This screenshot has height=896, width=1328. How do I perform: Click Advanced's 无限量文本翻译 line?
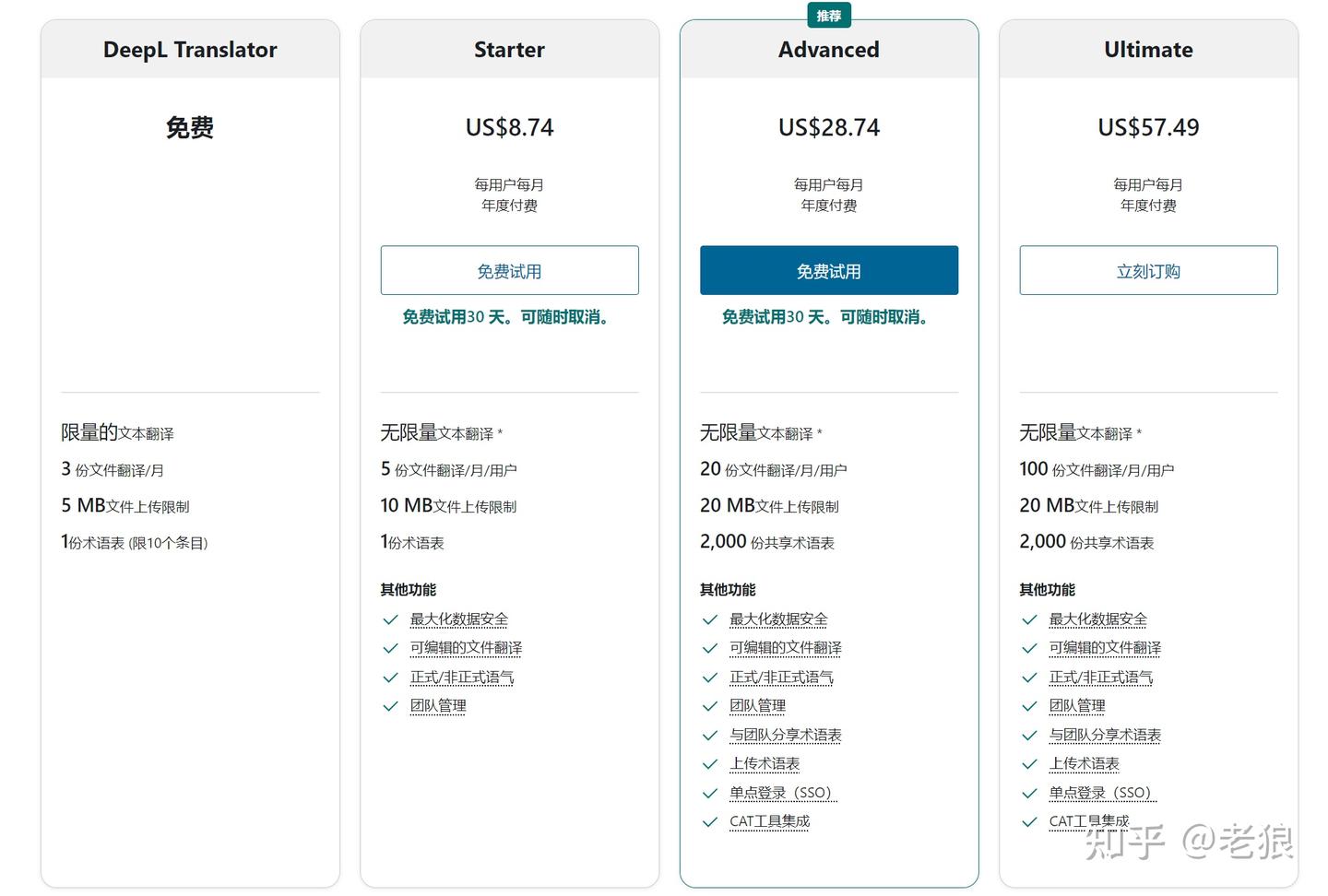(761, 432)
